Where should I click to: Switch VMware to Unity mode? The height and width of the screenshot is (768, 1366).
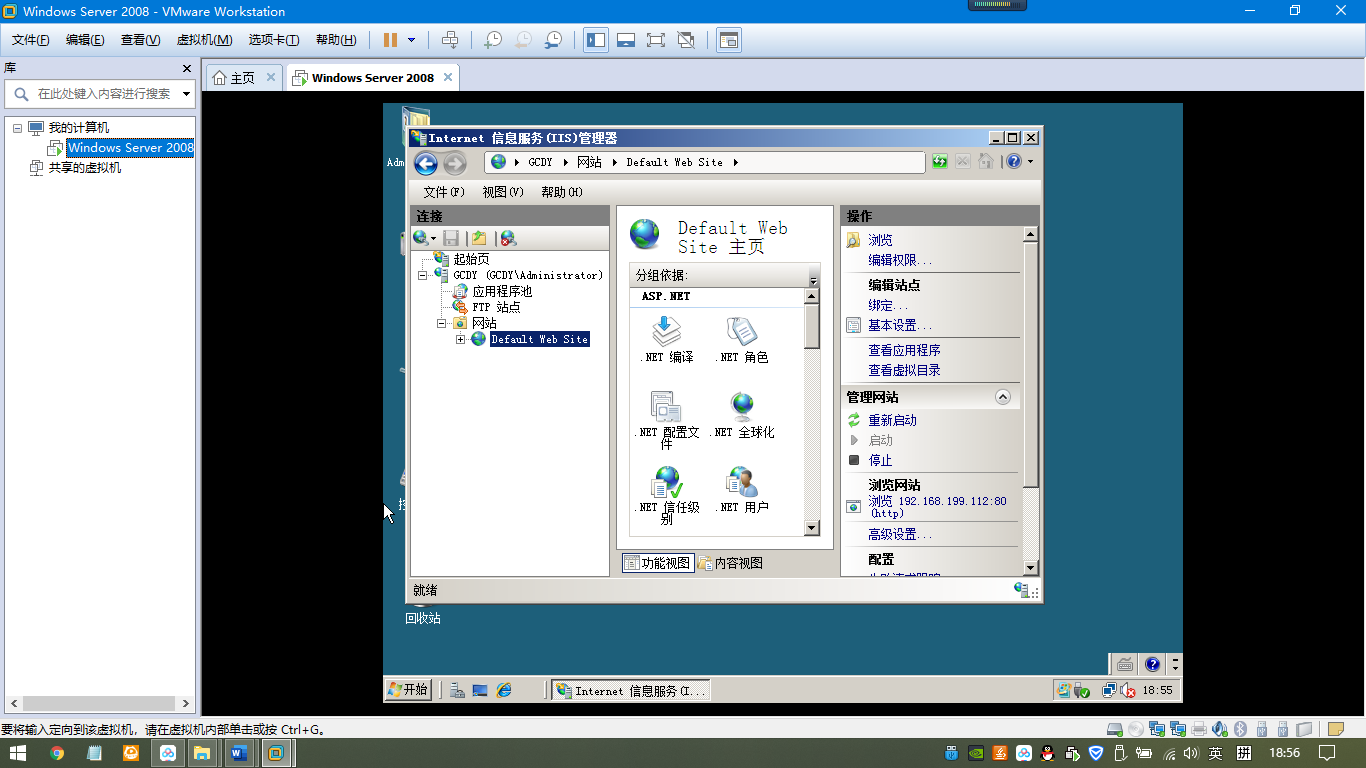(x=686, y=40)
